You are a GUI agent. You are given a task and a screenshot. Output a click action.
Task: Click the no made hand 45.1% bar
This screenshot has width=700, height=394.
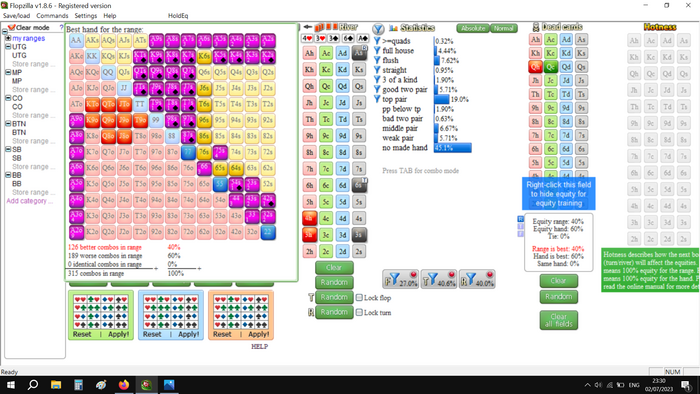(453, 148)
